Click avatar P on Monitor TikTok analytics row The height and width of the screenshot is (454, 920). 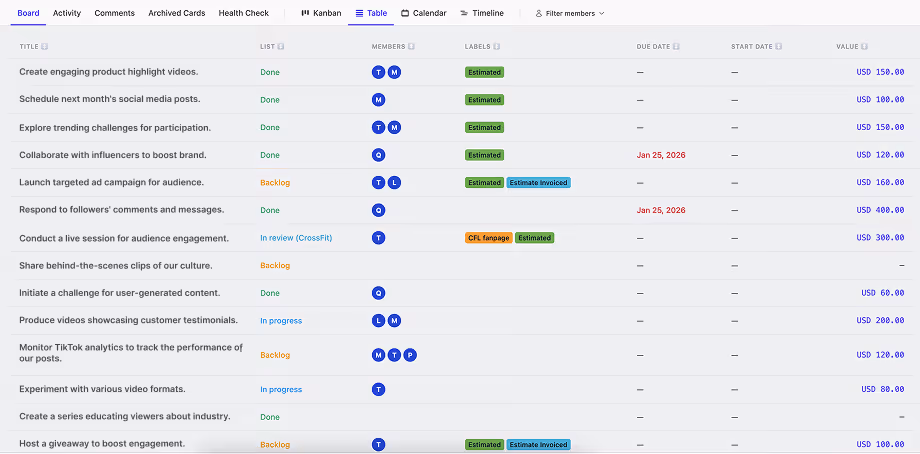(410, 355)
